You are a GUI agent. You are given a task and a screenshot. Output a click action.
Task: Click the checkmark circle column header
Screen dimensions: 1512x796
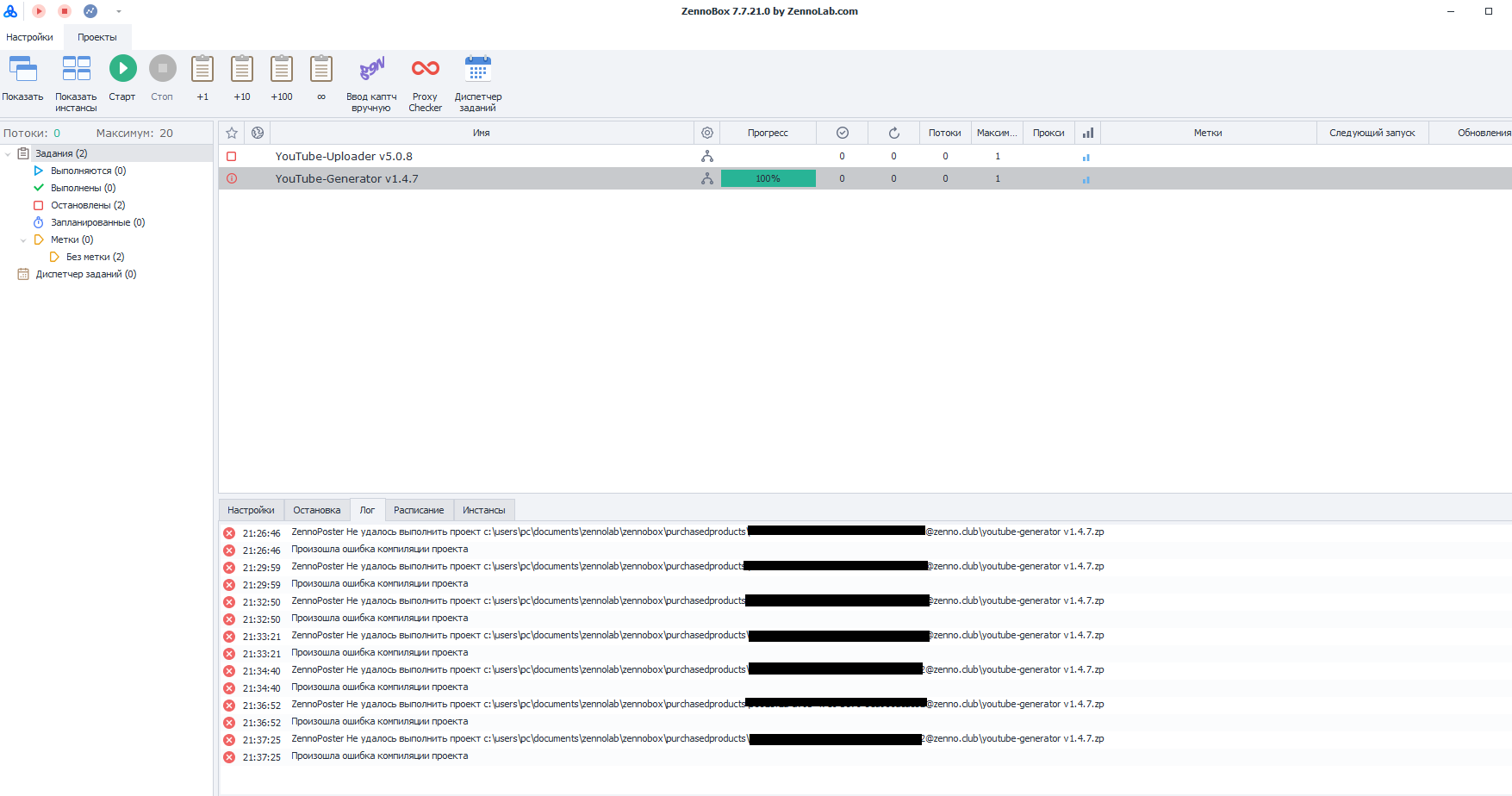843,133
